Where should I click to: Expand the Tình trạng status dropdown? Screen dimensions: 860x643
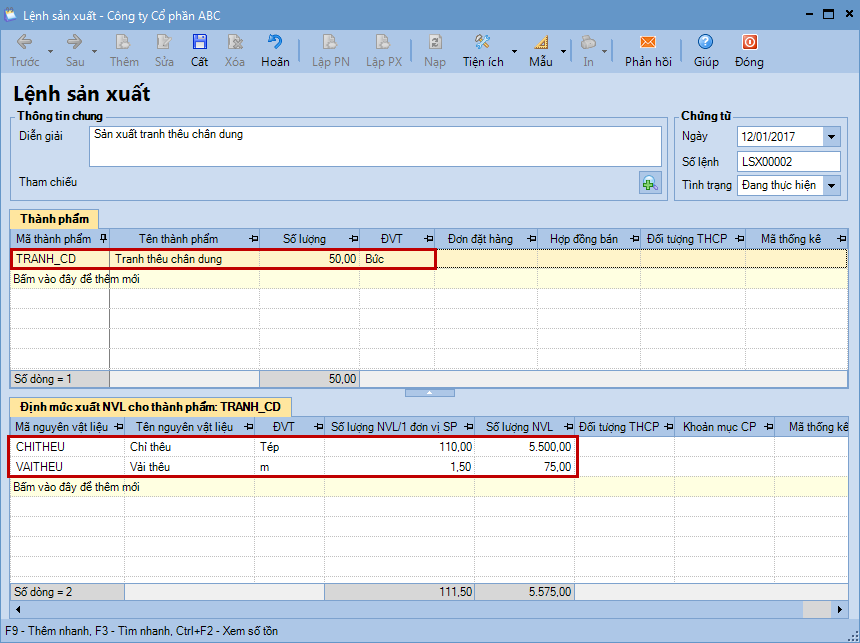(831, 185)
